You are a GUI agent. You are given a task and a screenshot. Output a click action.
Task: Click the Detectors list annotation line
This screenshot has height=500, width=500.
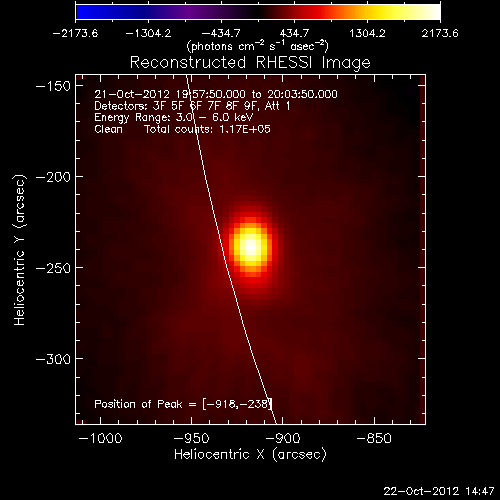coord(192,106)
